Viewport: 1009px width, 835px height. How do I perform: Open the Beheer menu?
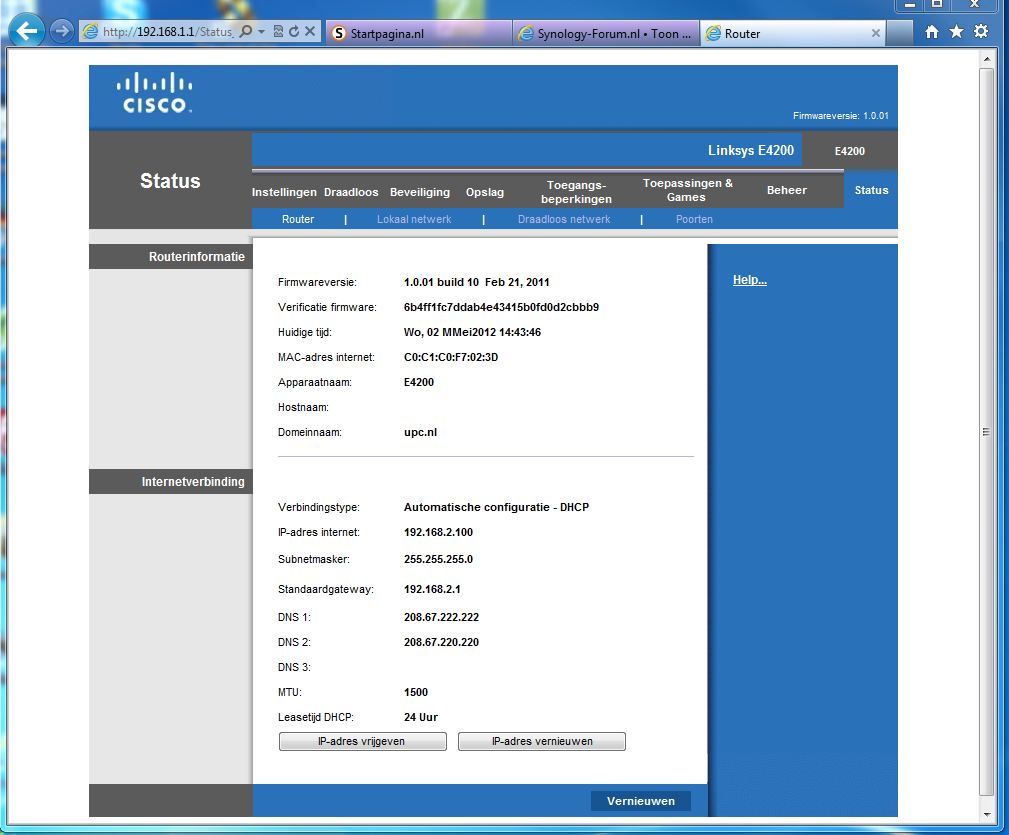point(786,190)
